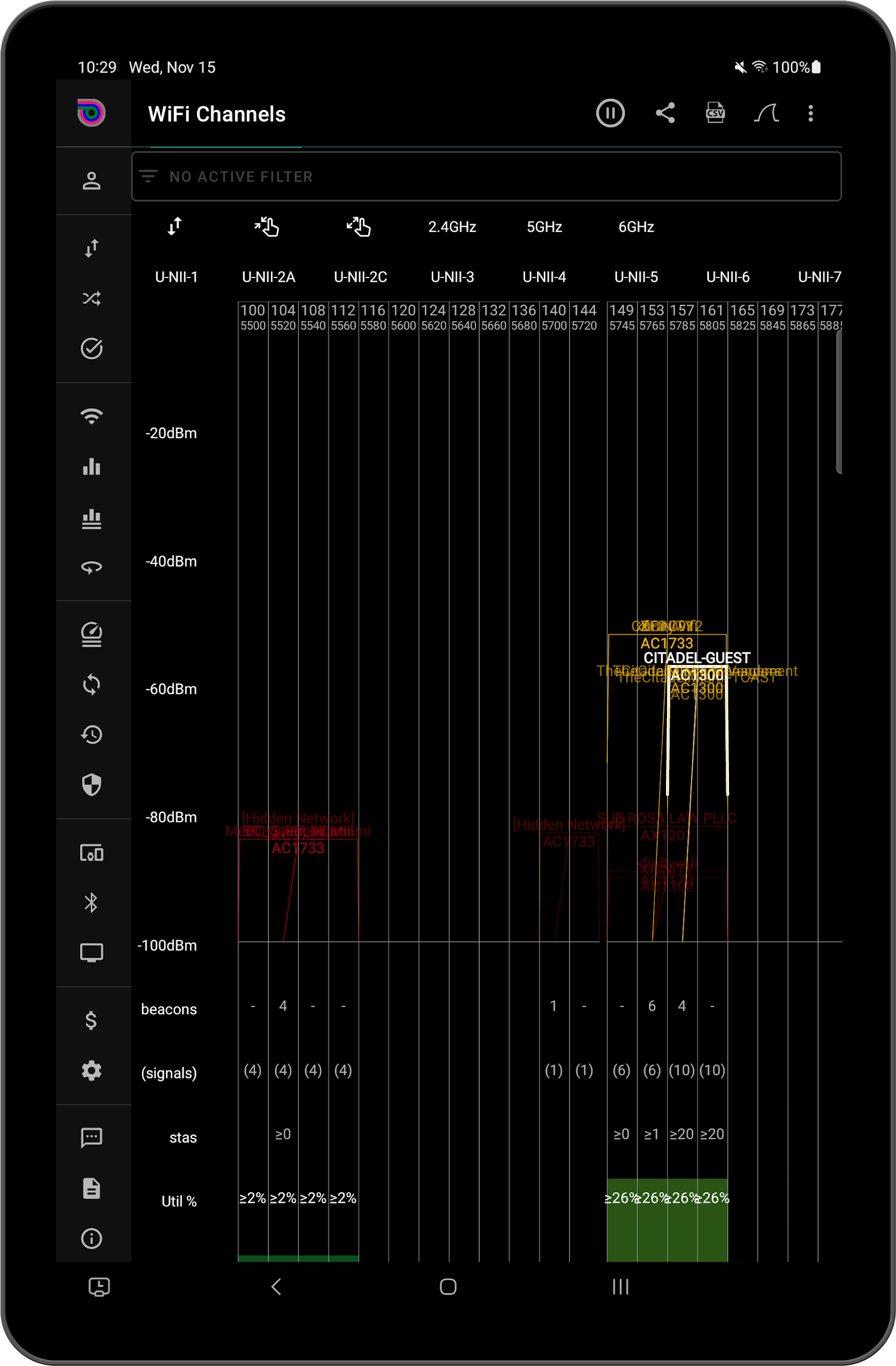
Task: Switch to the 6GHz band
Action: (636, 227)
